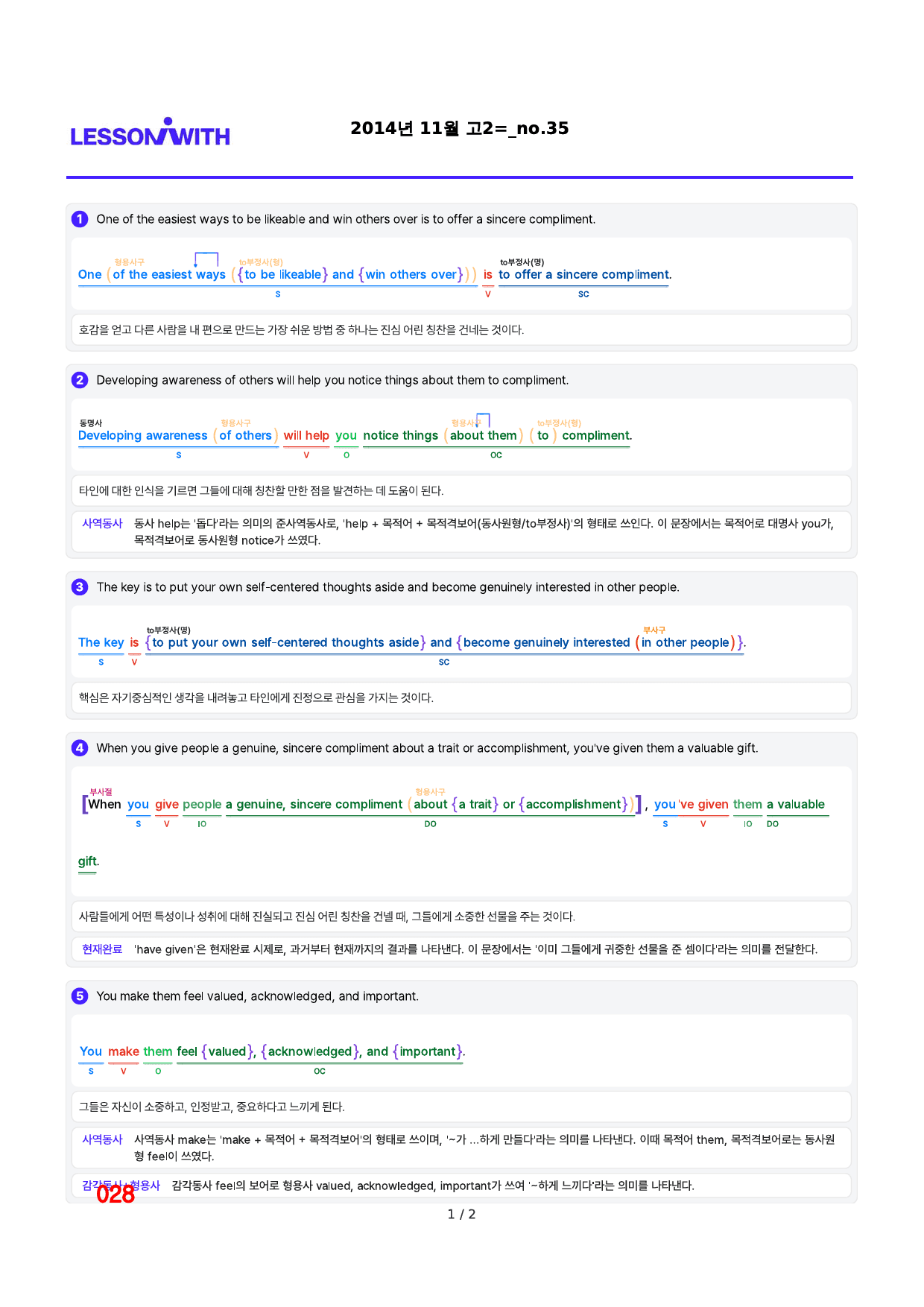This screenshot has height=1307, width=924.
Task: Click the title 2014년 11월 고2=_no.35
Action: [x=459, y=128]
